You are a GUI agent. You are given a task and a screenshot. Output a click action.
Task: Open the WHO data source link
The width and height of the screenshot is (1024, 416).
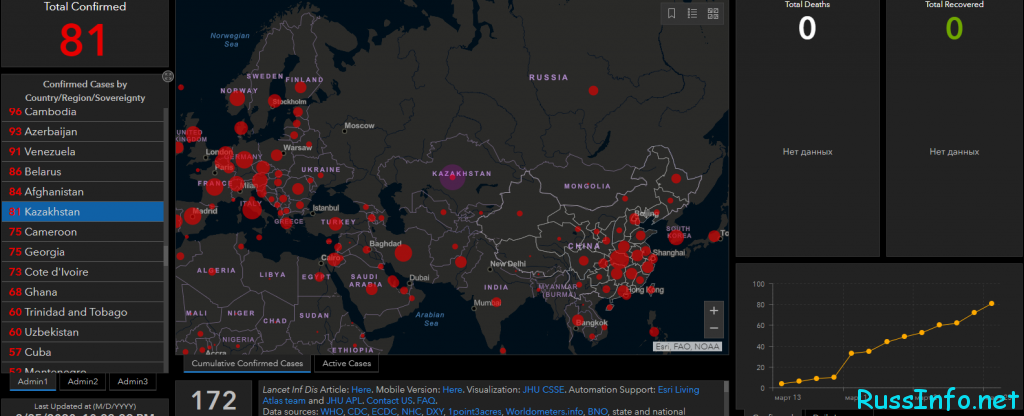point(331,411)
